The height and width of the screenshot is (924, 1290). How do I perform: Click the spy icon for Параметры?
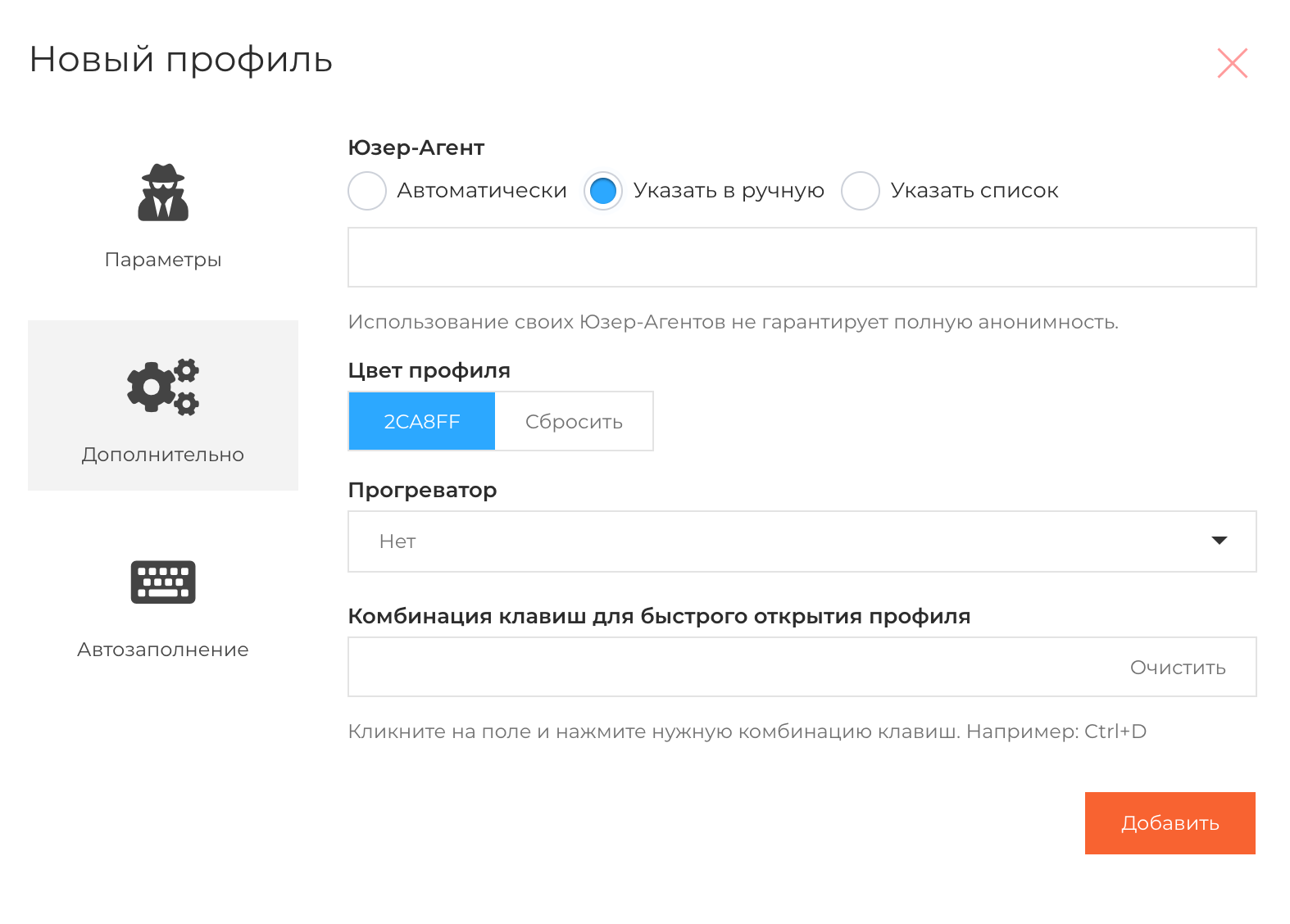point(163,193)
